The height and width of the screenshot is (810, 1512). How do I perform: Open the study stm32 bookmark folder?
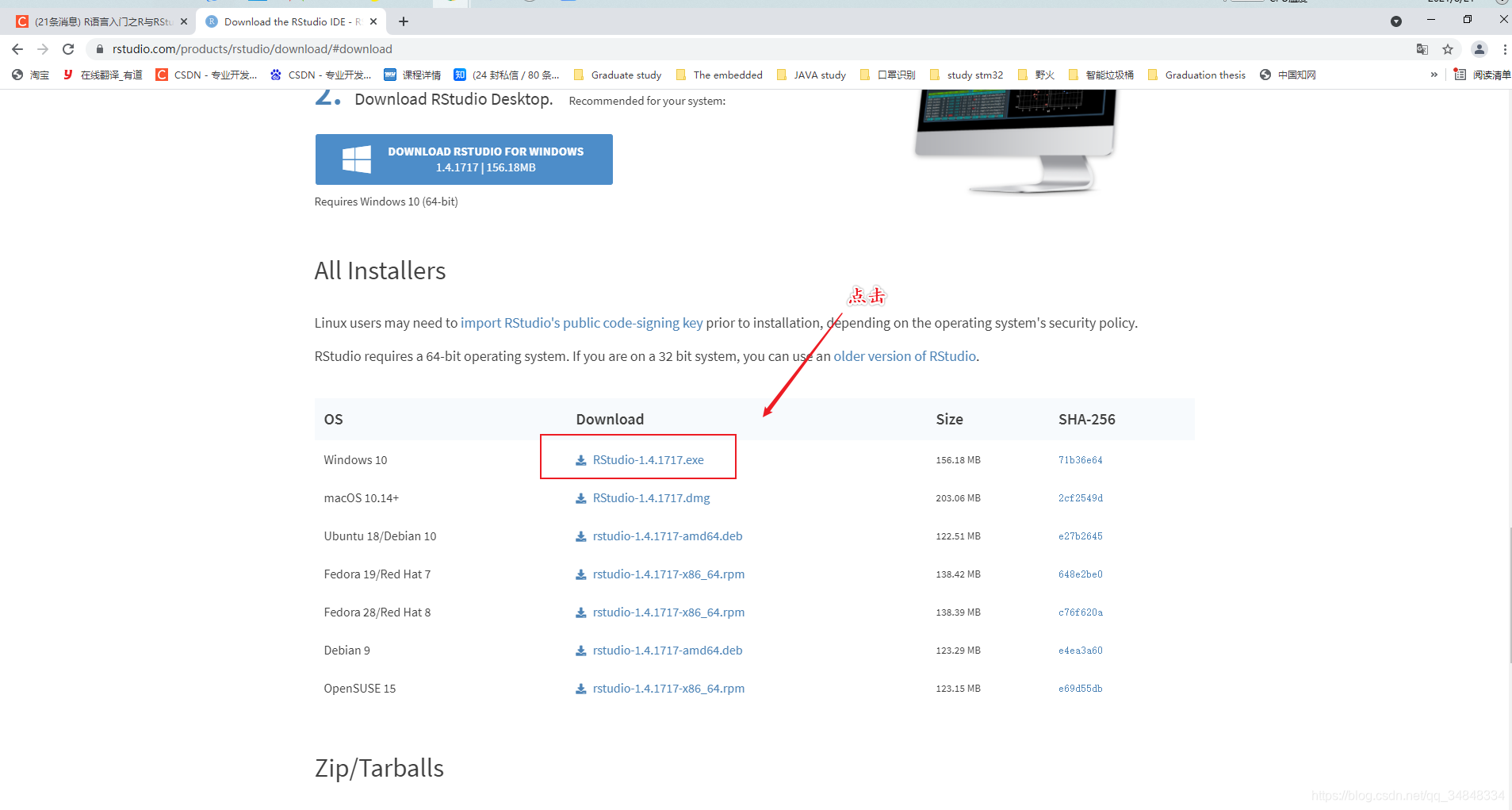pyautogui.click(x=966, y=75)
